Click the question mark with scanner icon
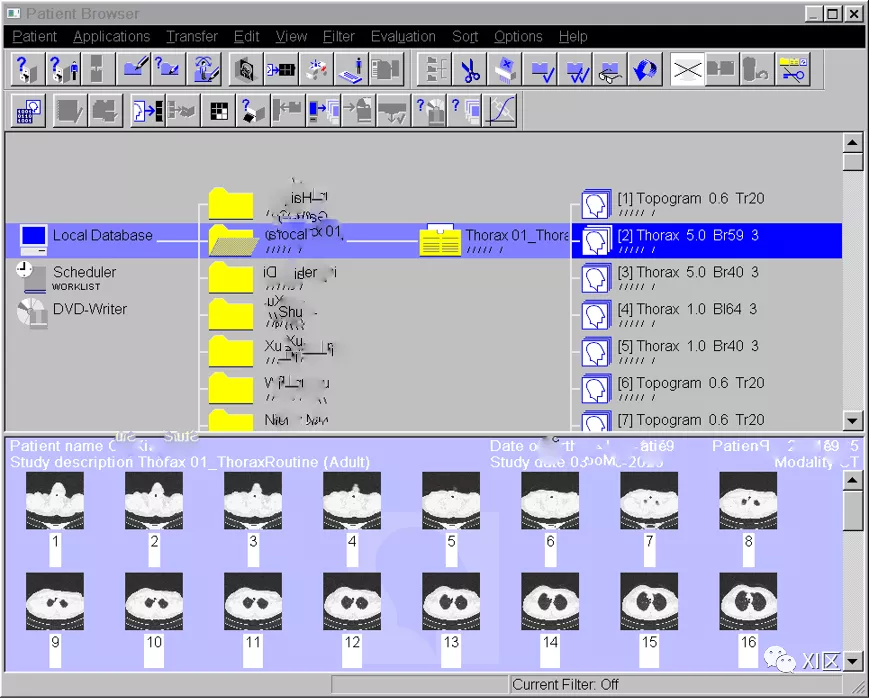869x698 pixels. pyautogui.click(x=253, y=110)
